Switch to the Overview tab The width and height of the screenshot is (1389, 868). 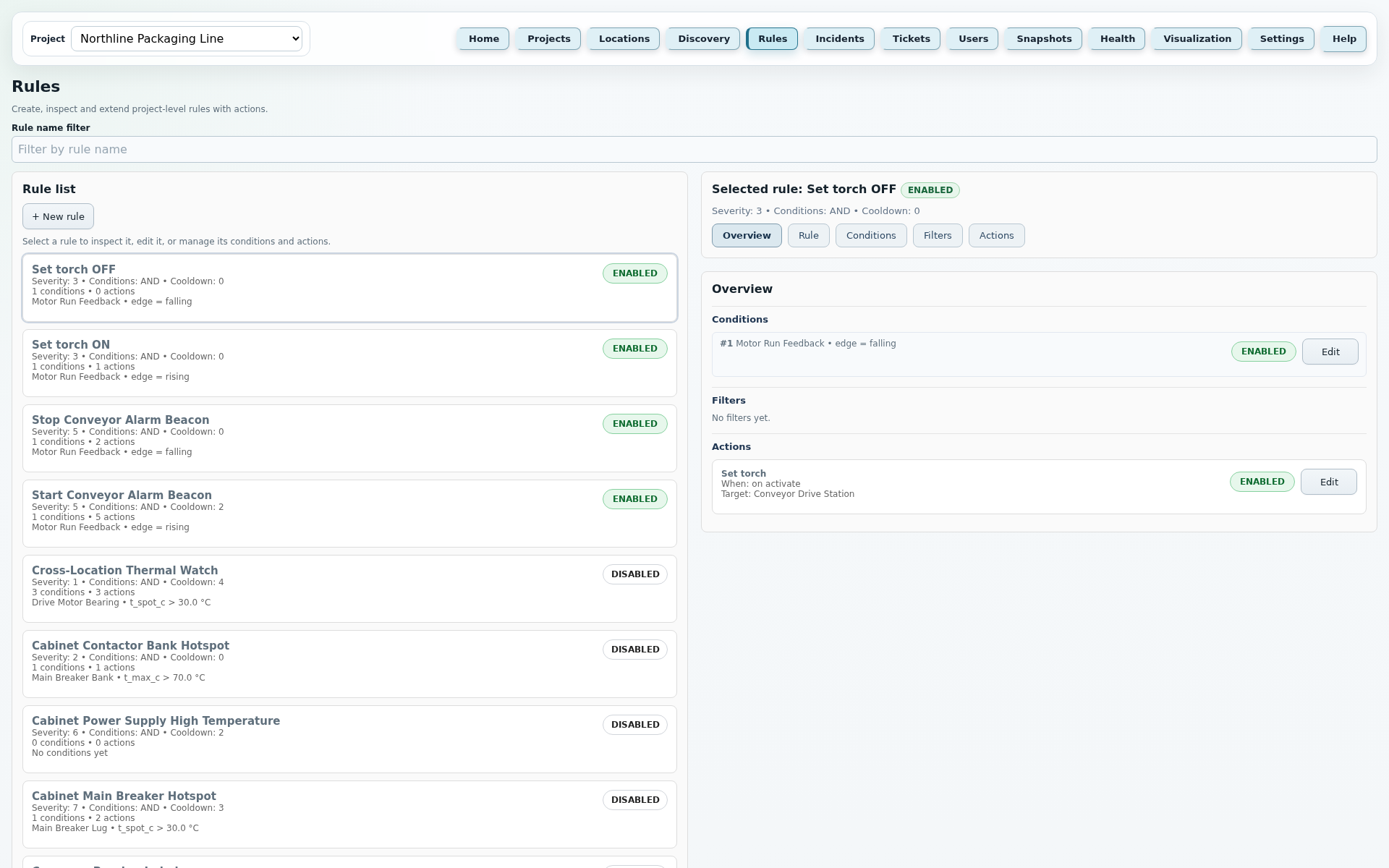(x=747, y=236)
